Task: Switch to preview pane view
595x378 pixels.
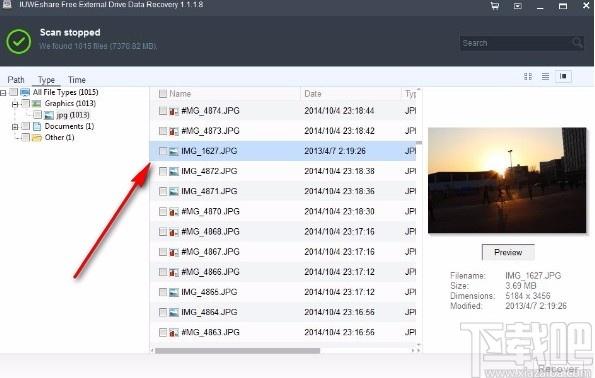Action: point(564,76)
